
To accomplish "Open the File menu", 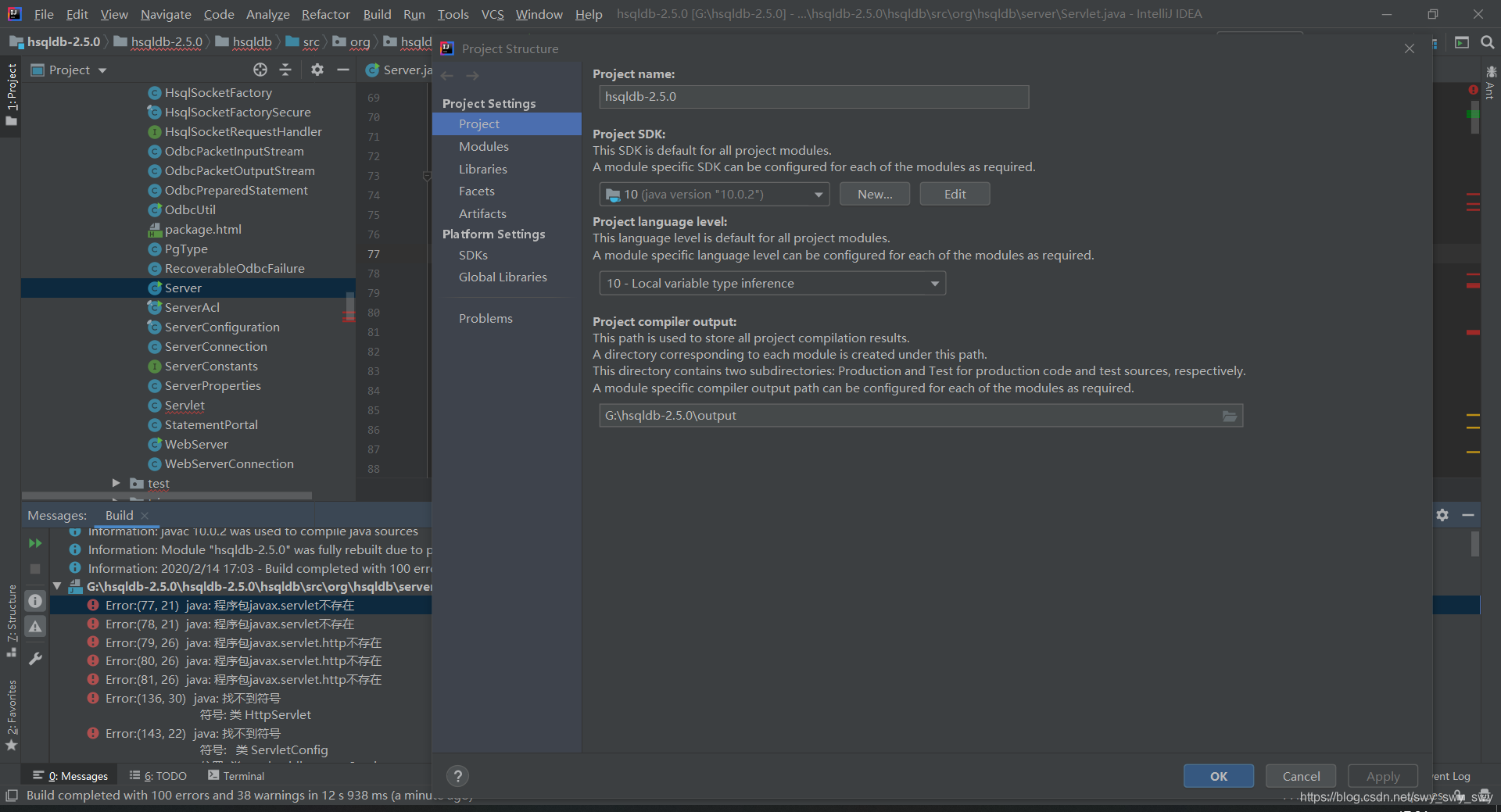I will tap(44, 14).
